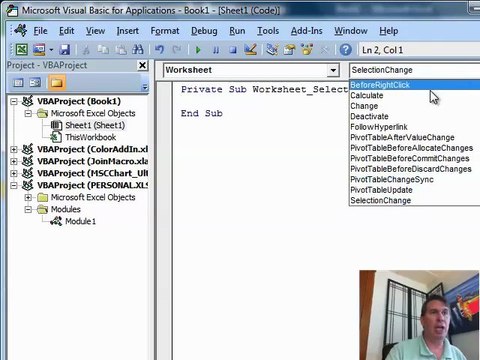Open the Run menu
The width and height of the screenshot is (480, 360).
tap(237, 31)
